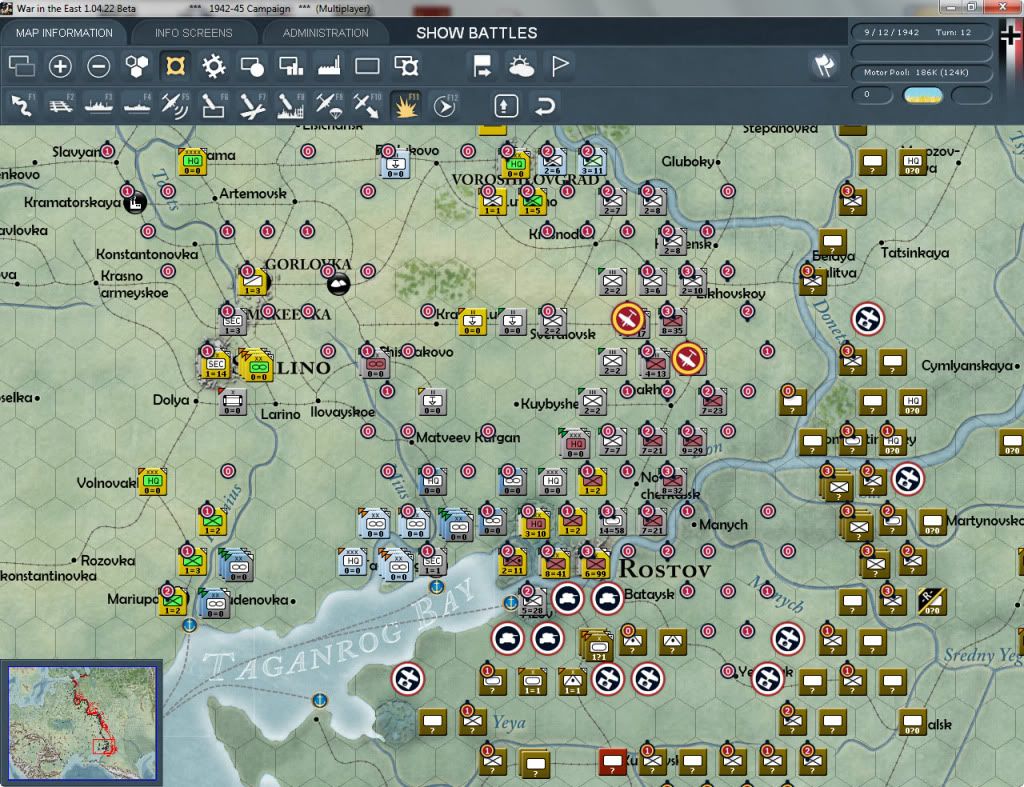Image resolution: width=1024 pixels, height=787 pixels.
Task: Click the rectangle-with-bar-chart toolbar icon
Action: pyautogui.click(x=291, y=66)
